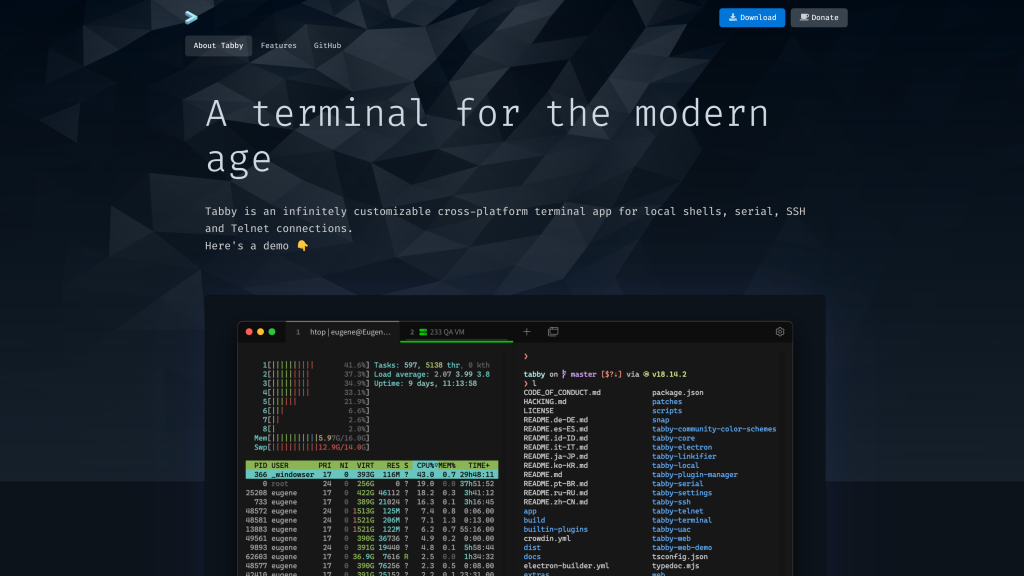
Task: Click 'tabby-web-demo' directory name
Action: [682, 548]
